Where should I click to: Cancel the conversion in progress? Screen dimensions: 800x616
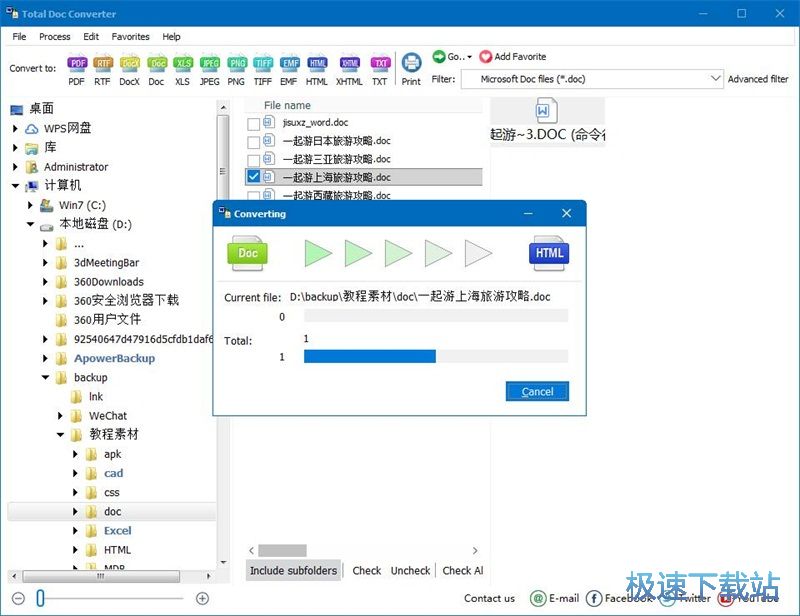pos(537,391)
